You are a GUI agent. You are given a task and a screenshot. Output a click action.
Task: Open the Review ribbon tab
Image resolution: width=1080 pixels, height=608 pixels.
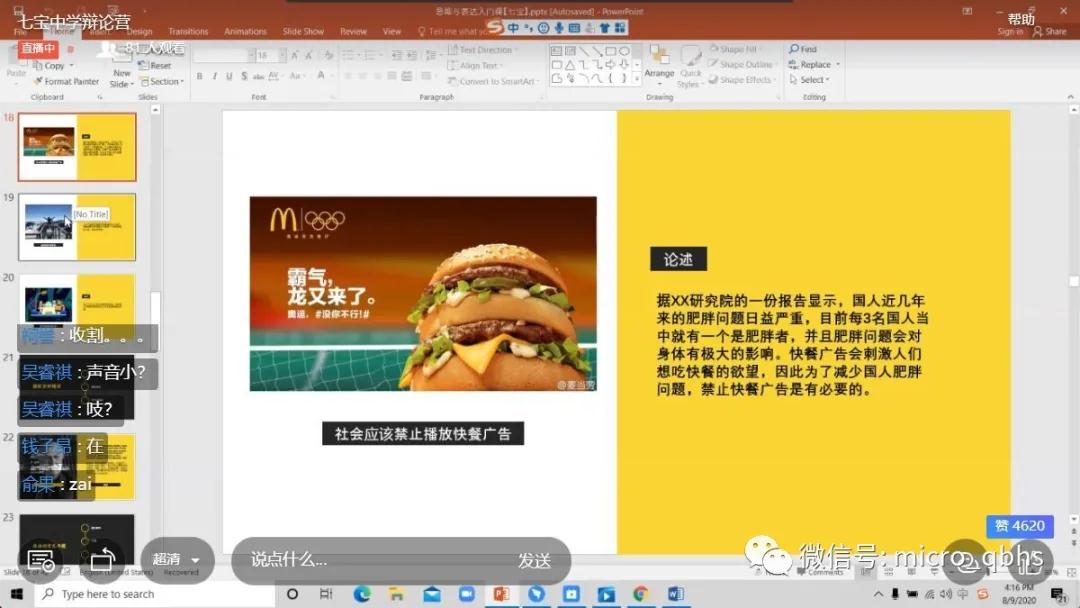click(x=353, y=32)
